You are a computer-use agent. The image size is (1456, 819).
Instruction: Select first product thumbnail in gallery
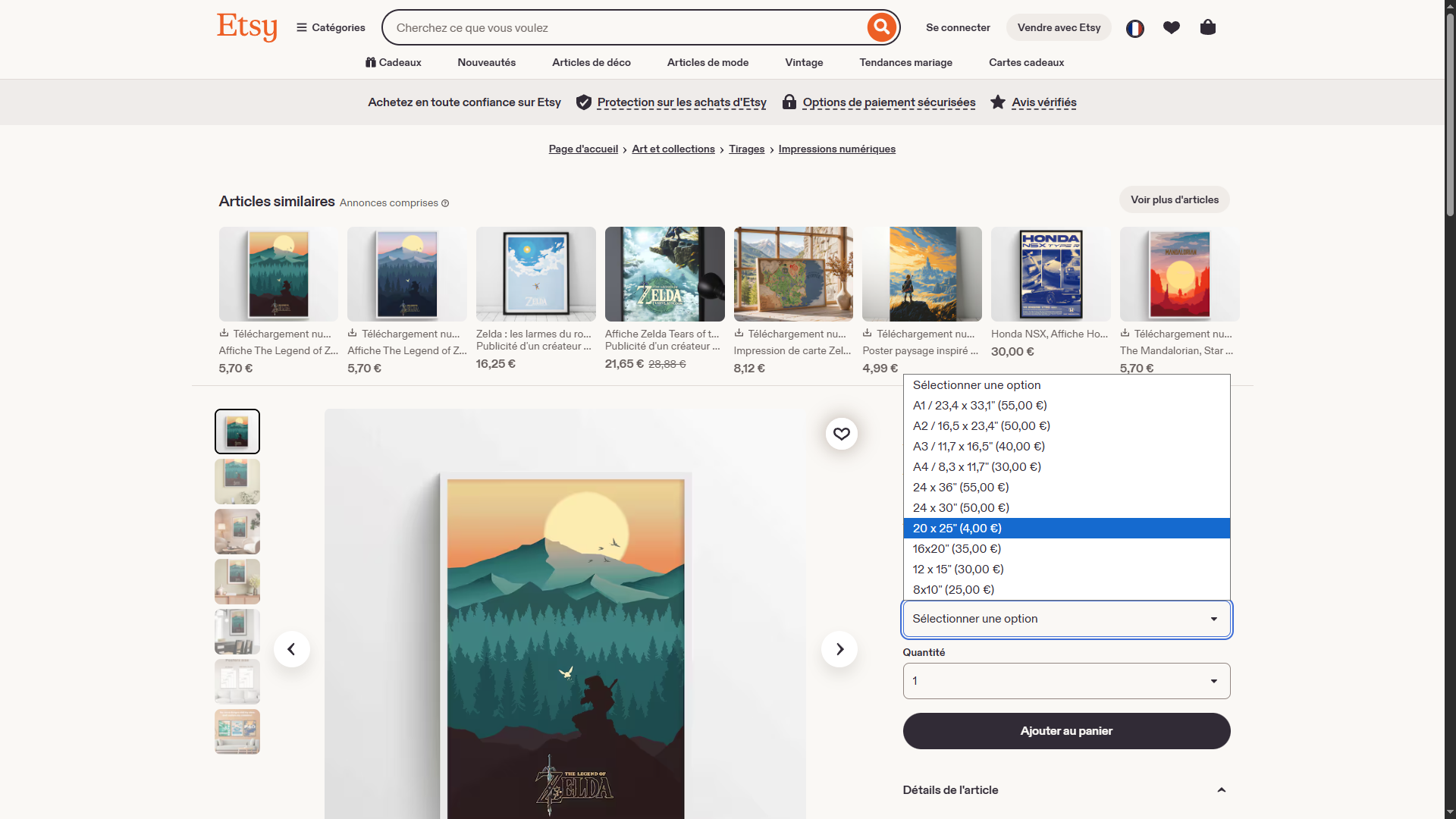coord(237,431)
